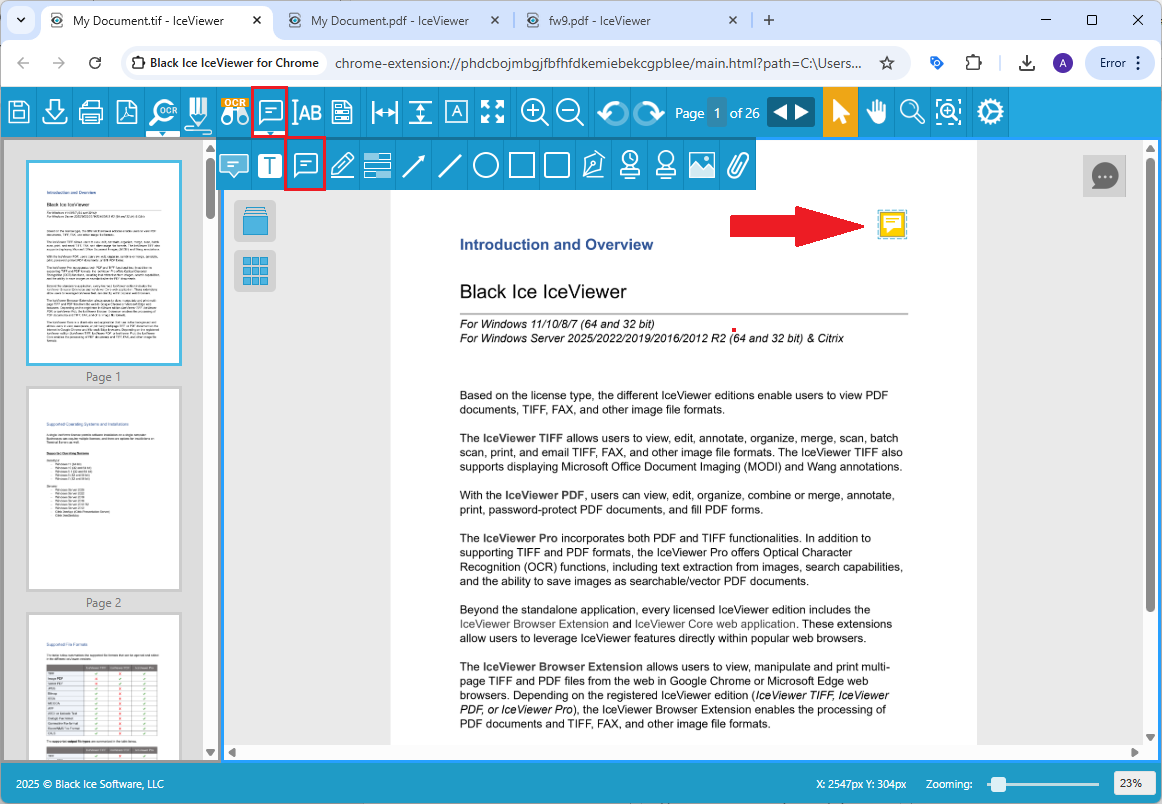Screen dimensions: 1162x804
Task: Select the rubber stamp annotation tool
Action: [665, 165]
